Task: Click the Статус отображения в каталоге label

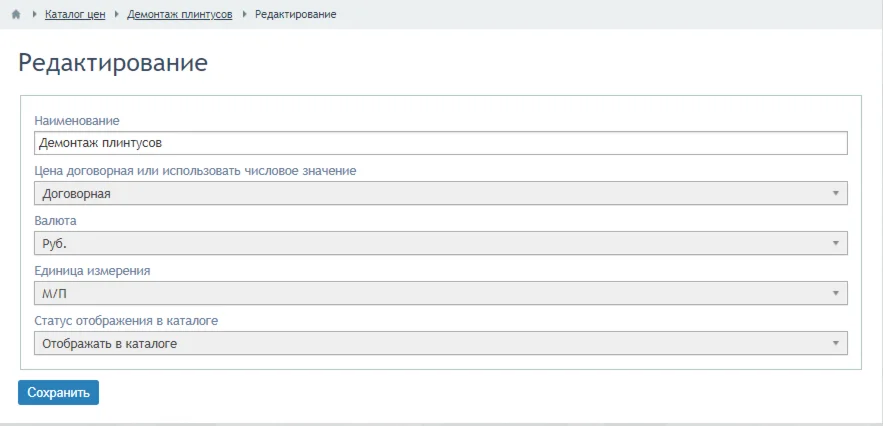Action: point(126,321)
